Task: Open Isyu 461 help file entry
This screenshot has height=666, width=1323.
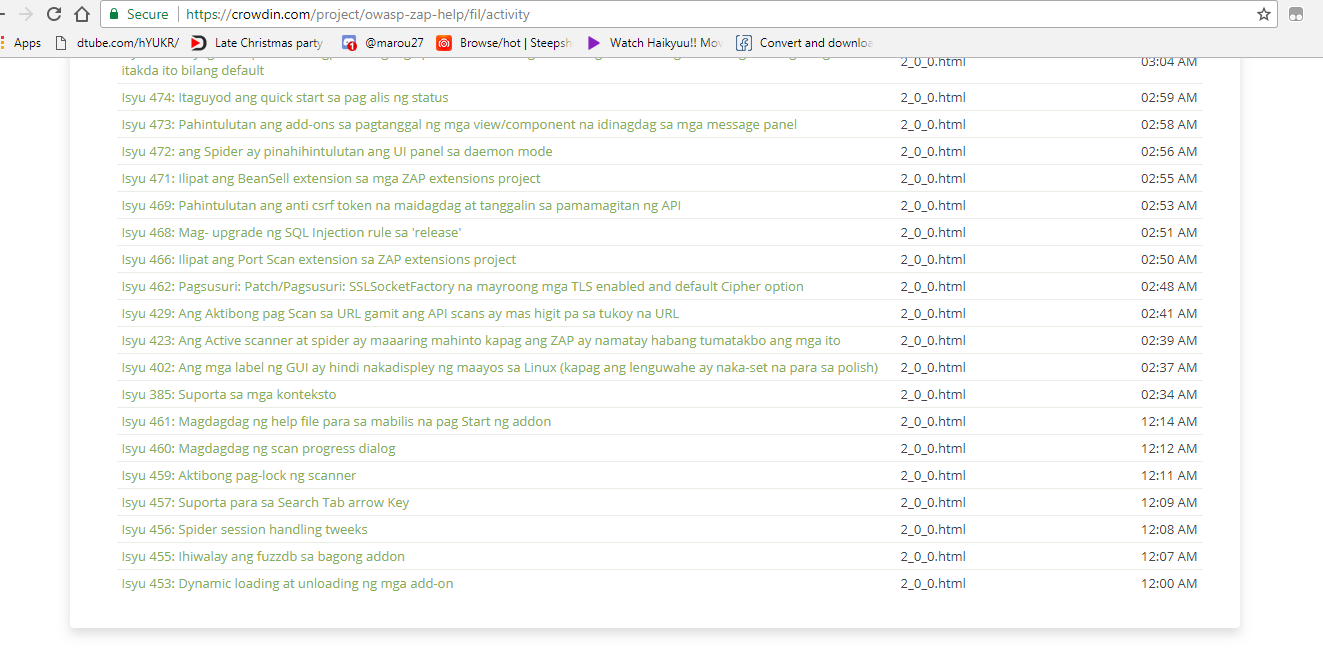Action: [x=336, y=422]
